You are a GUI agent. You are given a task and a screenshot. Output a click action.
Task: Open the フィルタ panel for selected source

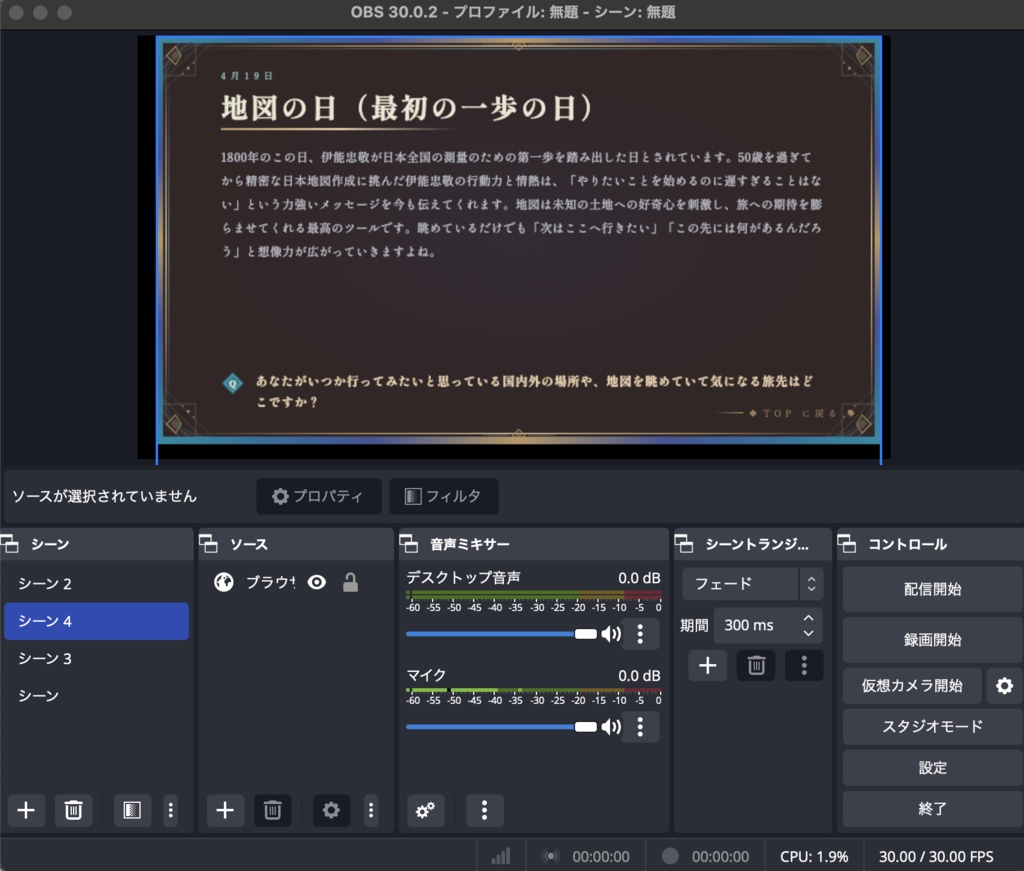[x=442, y=496]
